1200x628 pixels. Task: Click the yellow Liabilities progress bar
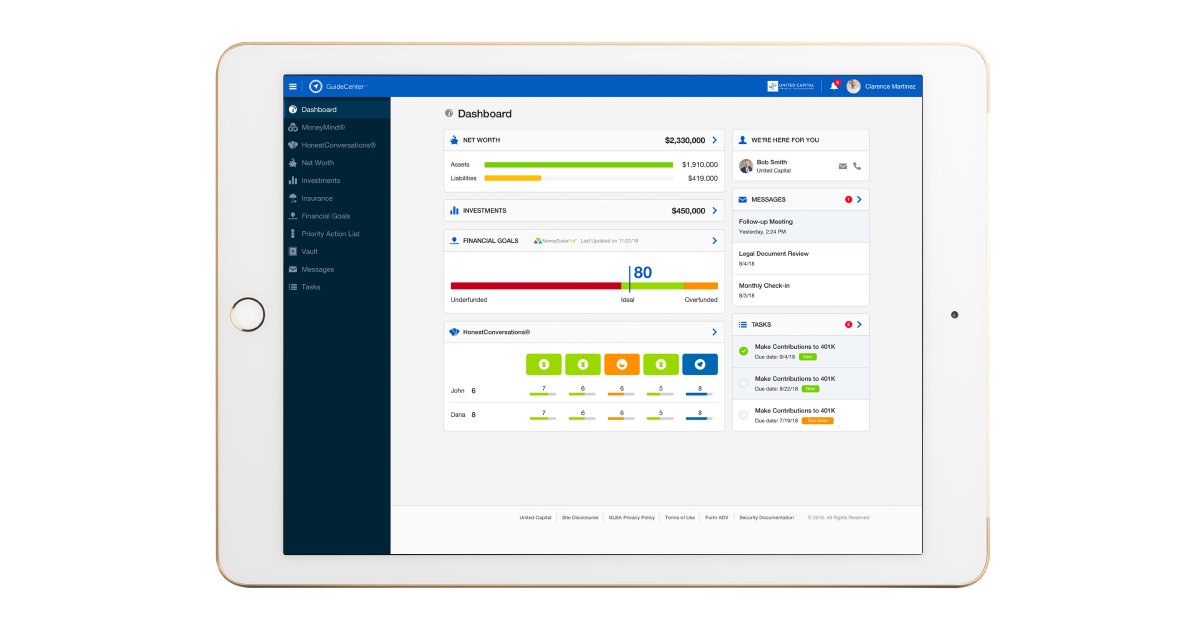[512, 178]
